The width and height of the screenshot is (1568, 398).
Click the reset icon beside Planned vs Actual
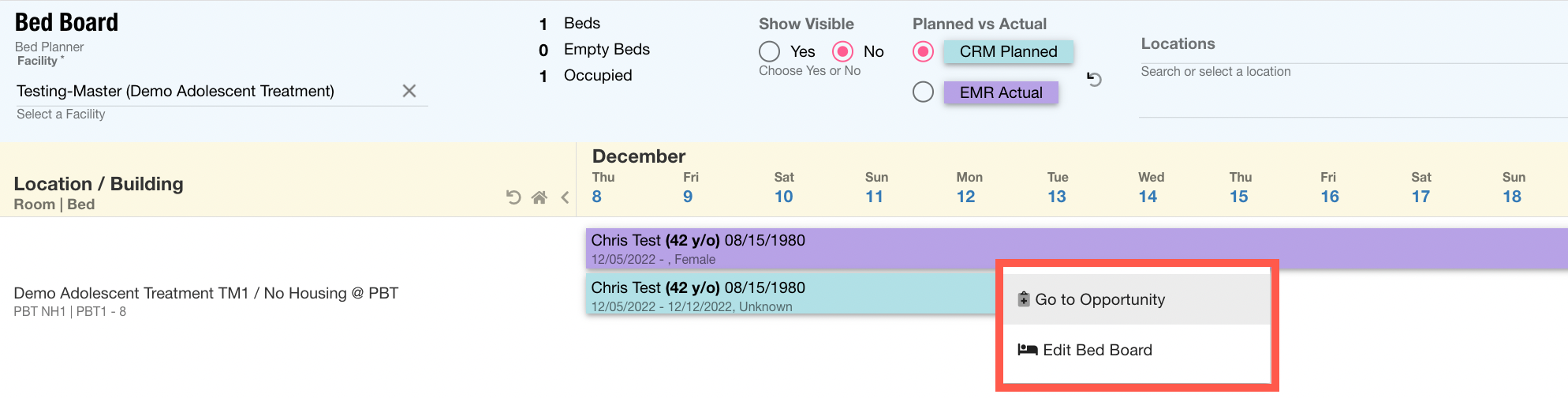(x=1094, y=79)
